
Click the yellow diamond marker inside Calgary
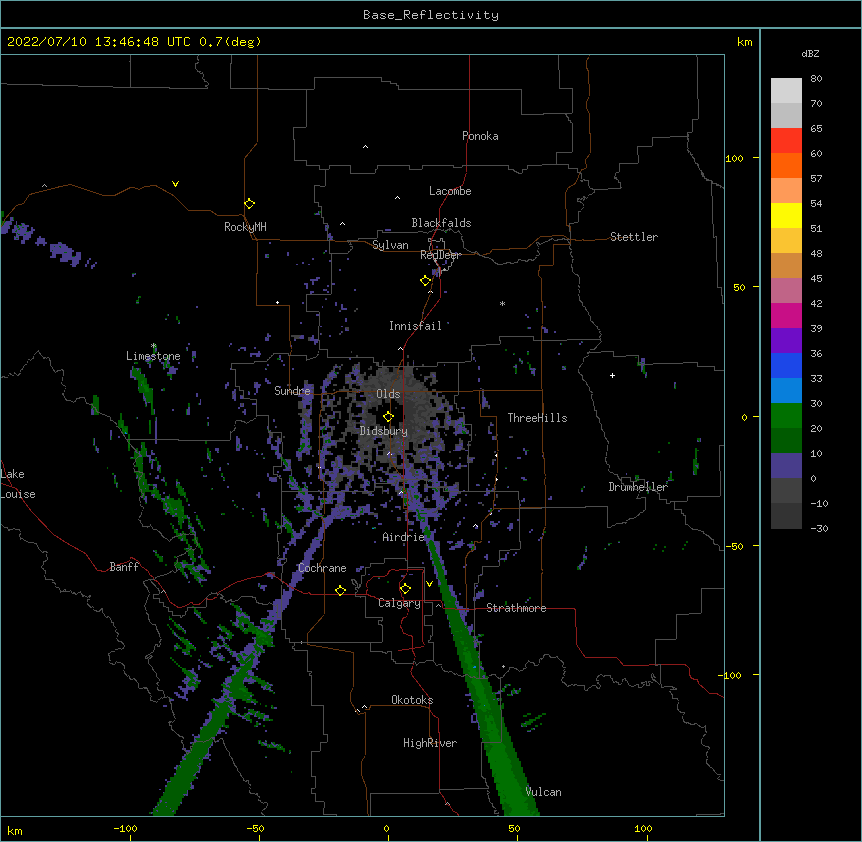point(405,589)
